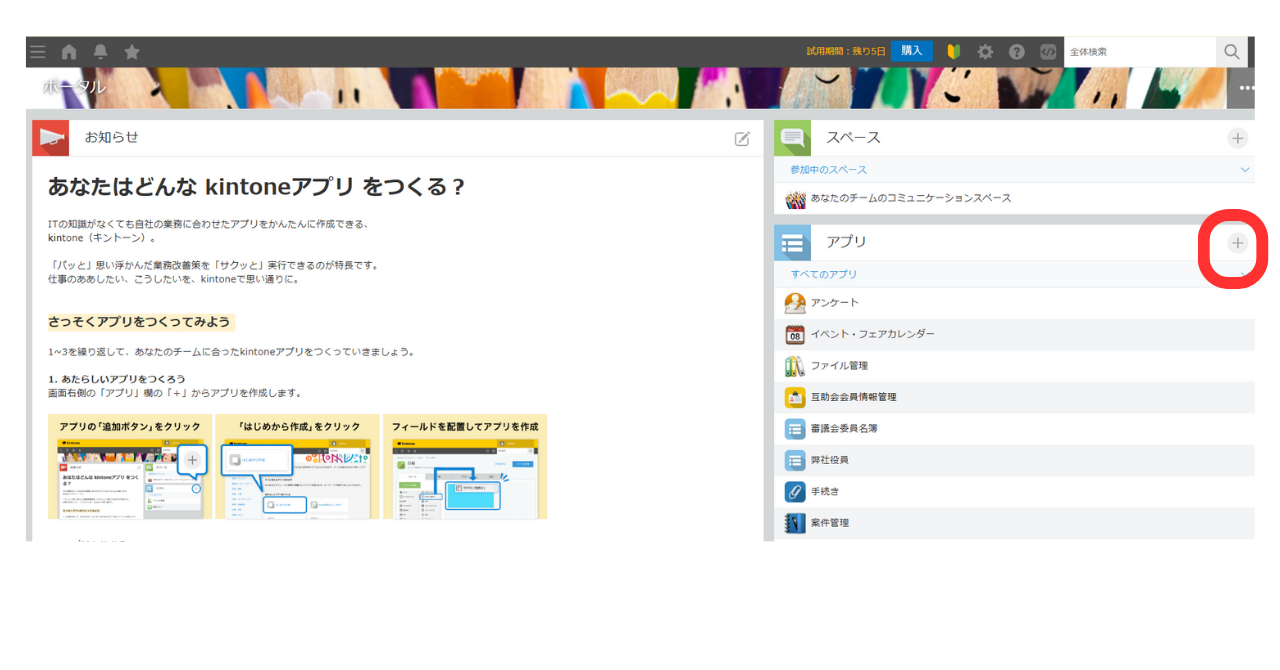Open the portal options ... menu

pos(1245,87)
